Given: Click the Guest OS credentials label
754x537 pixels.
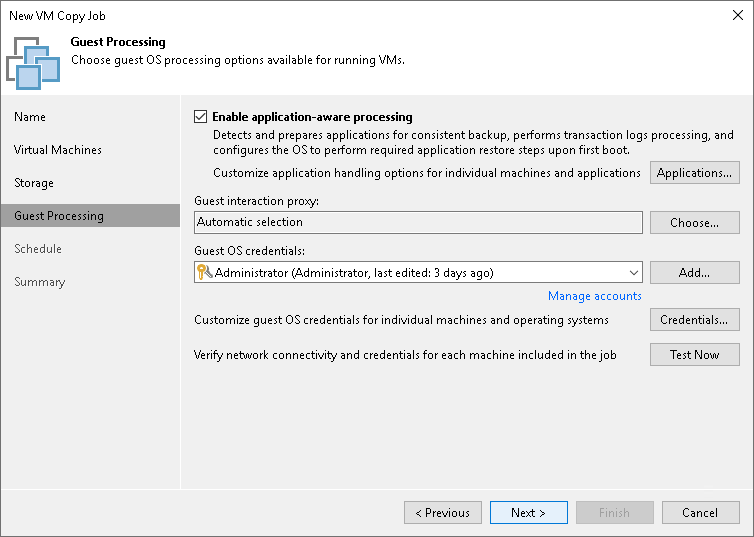Looking at the screenshot, I should [x=249, y=251].
